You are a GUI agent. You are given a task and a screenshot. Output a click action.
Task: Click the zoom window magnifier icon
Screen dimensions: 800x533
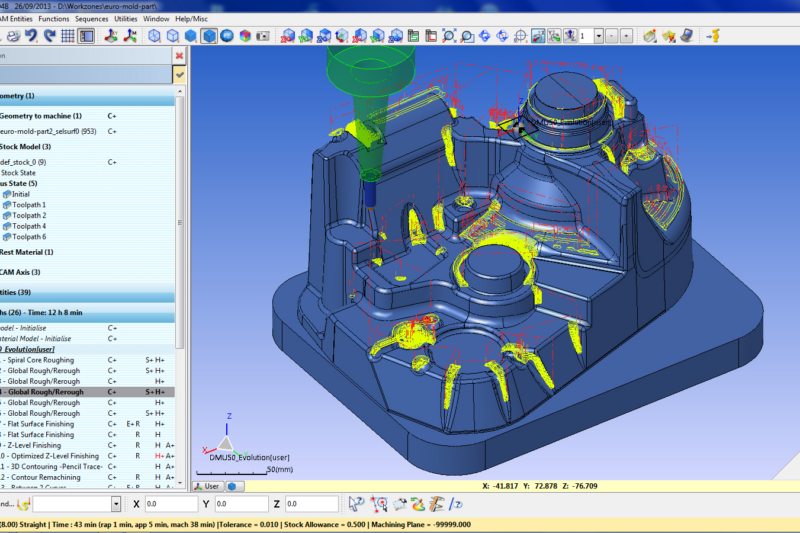(466, 36)
